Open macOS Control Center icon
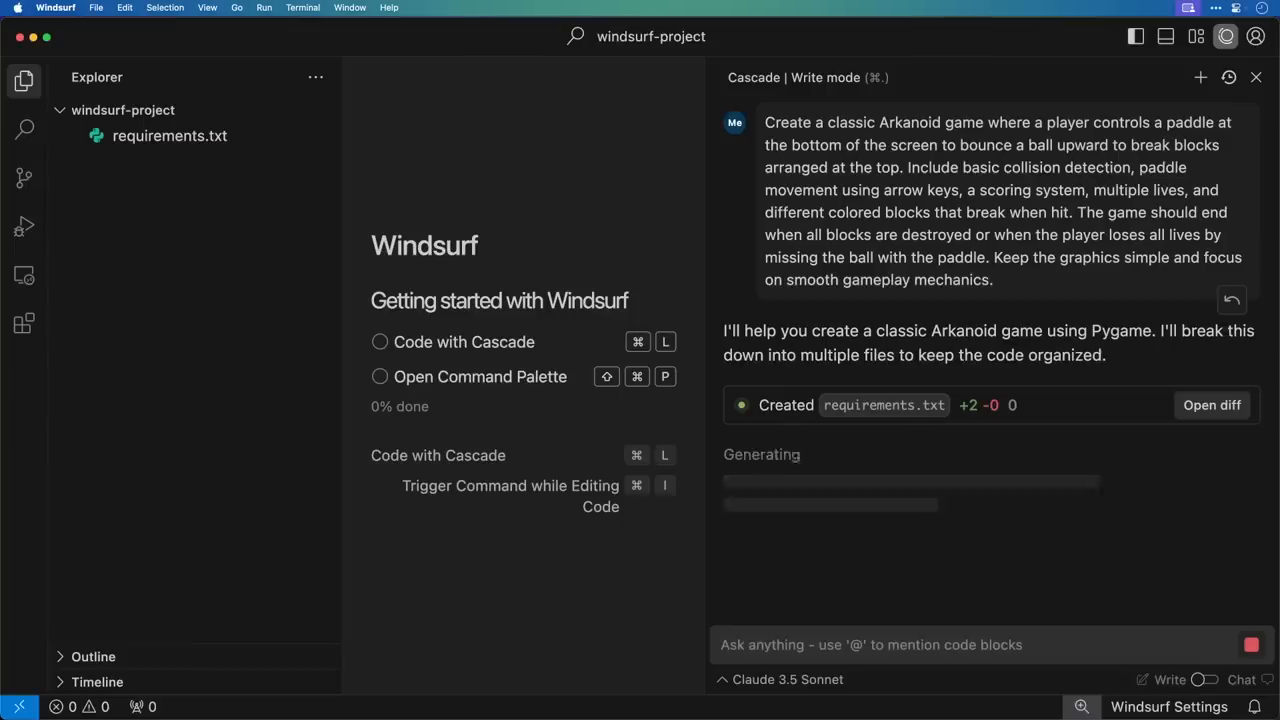Viewport: 1280px width, 720px height. 1236,7
